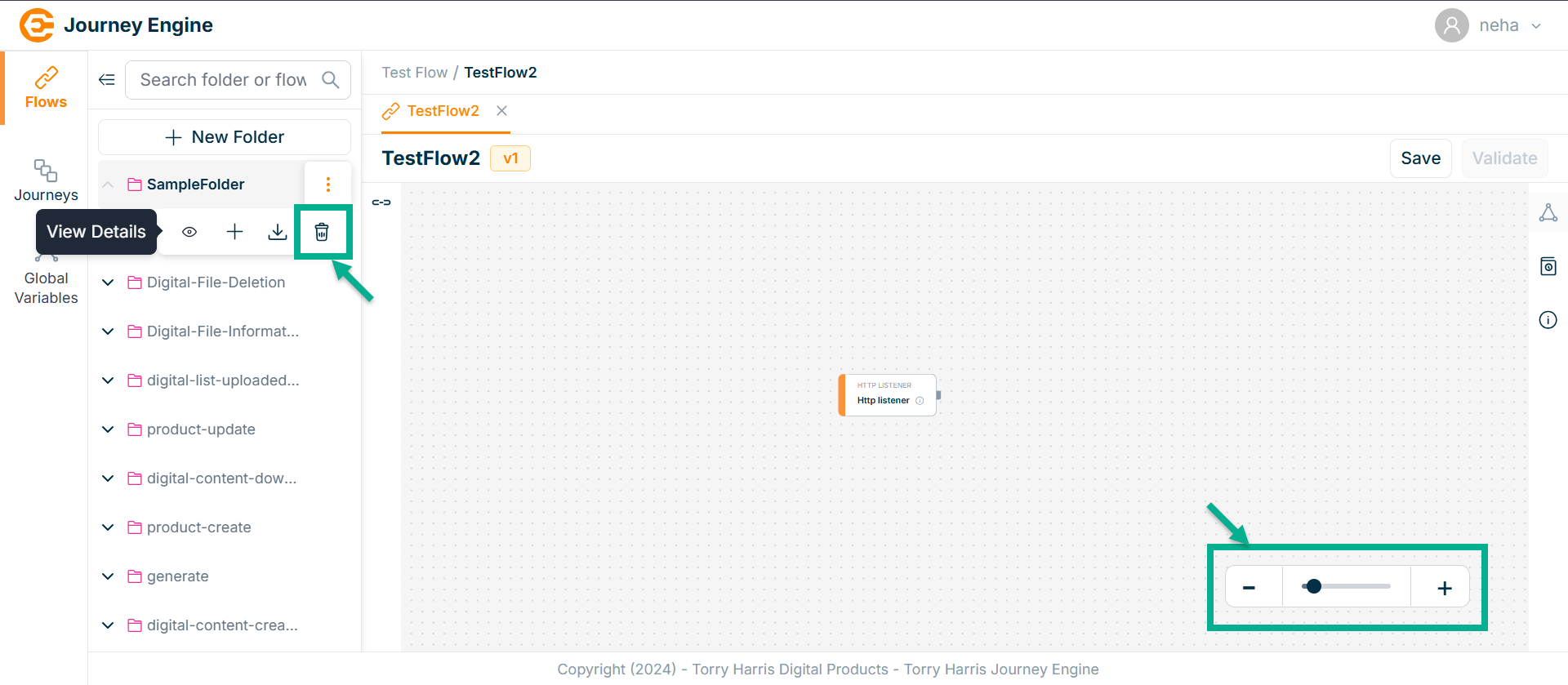The image size is (1568, 685).
Task: Expand the Digital-File-Deletion folder
Action: (108, 282)
